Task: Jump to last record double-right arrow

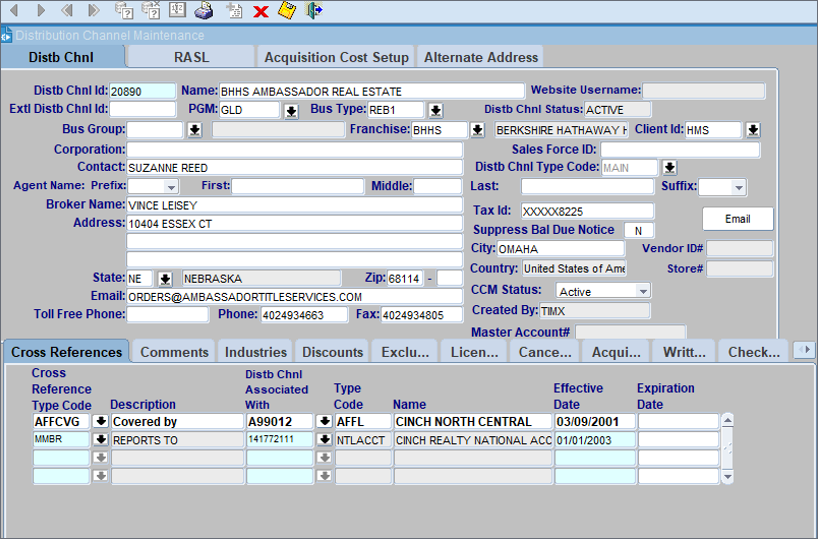Action: [94, 10]
